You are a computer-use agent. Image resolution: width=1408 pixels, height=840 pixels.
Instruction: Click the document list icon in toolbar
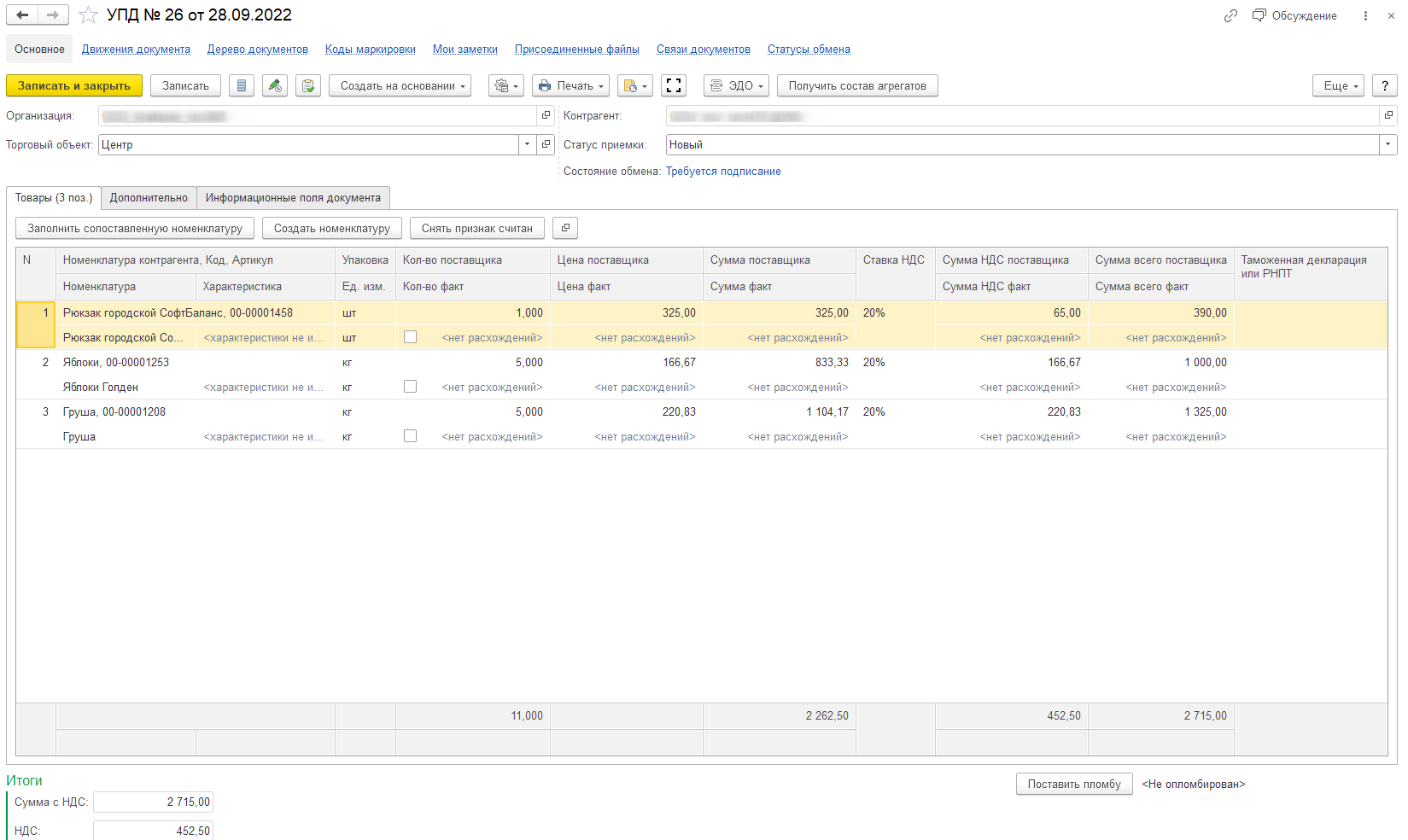[x=242, y=86]
